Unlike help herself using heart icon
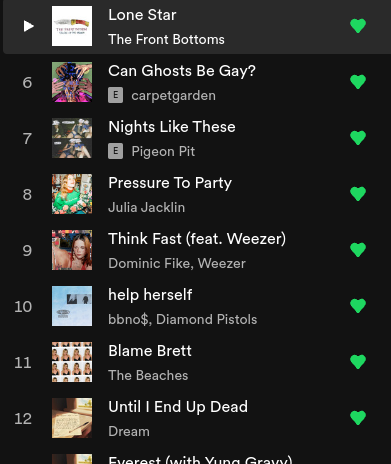 click(358, 306)
